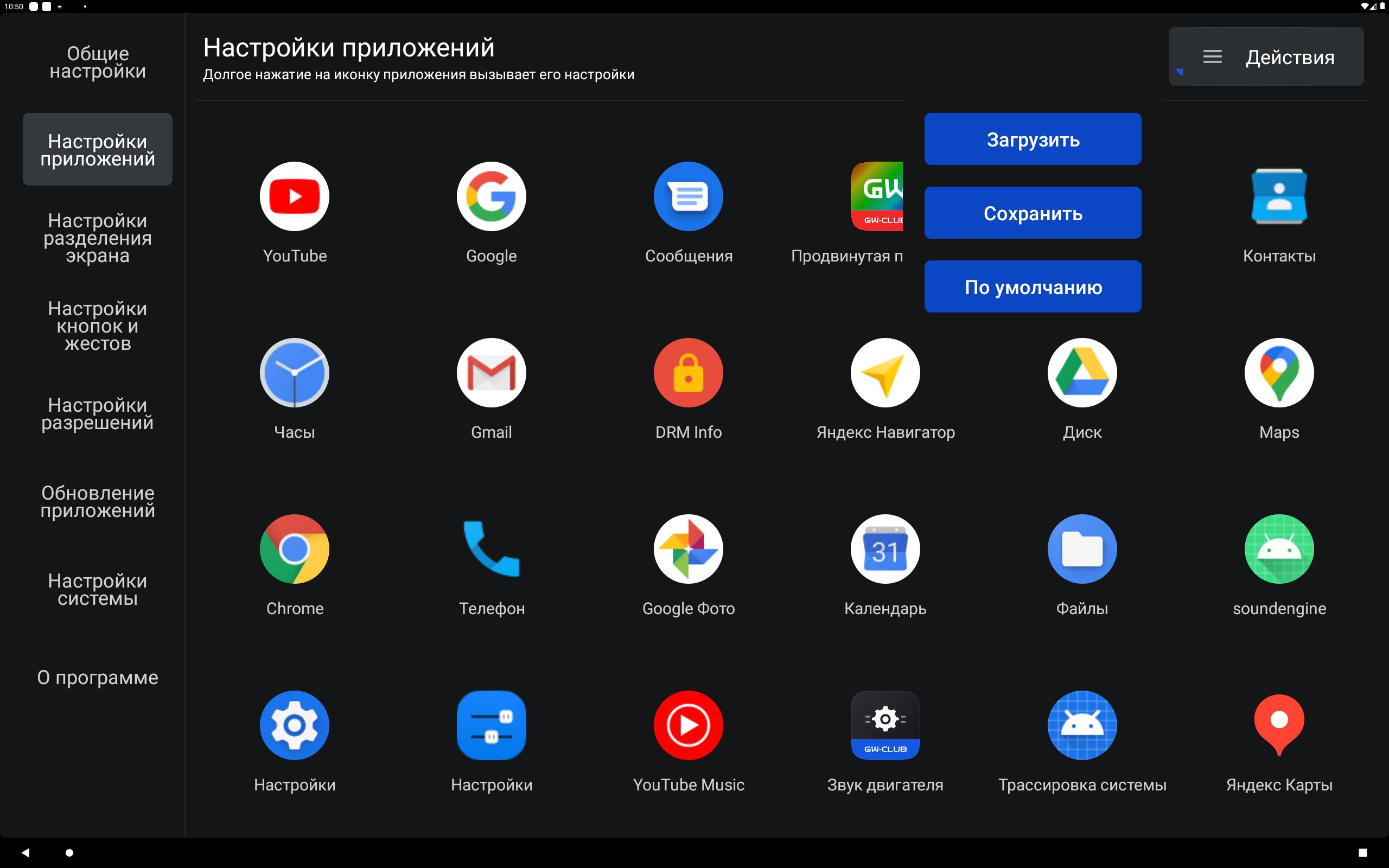Viewport: 1389px width, 868px height.
Task: Launch Chrome browser
Action: (295, 549)
